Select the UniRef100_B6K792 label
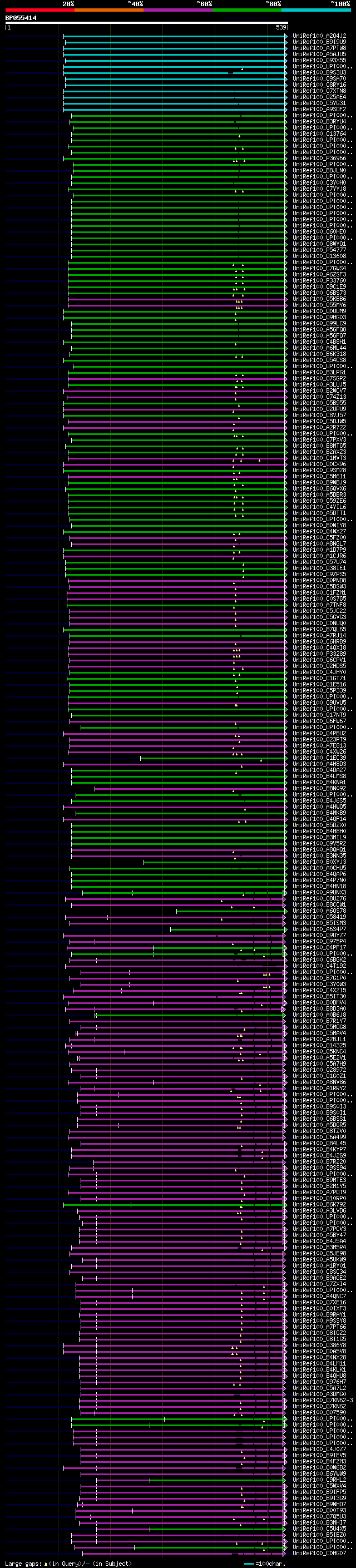 click(319, 1204)
